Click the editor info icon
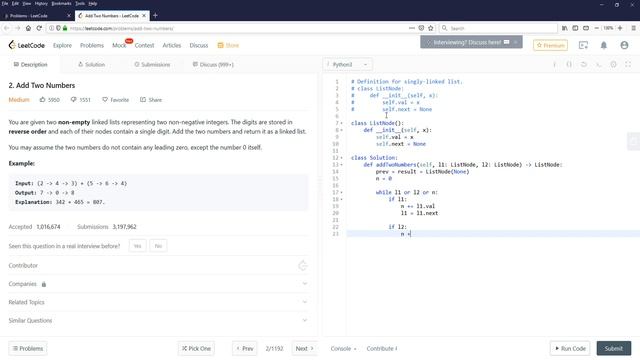640x360 pixels. 554,64
